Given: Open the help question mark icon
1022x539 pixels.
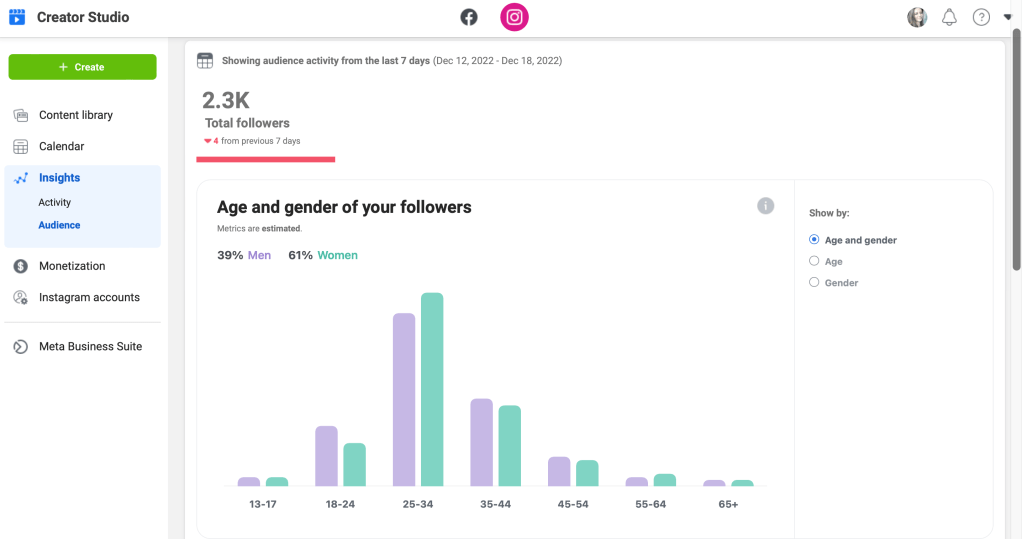Looking at the screenshot, I should pos(981,17).
